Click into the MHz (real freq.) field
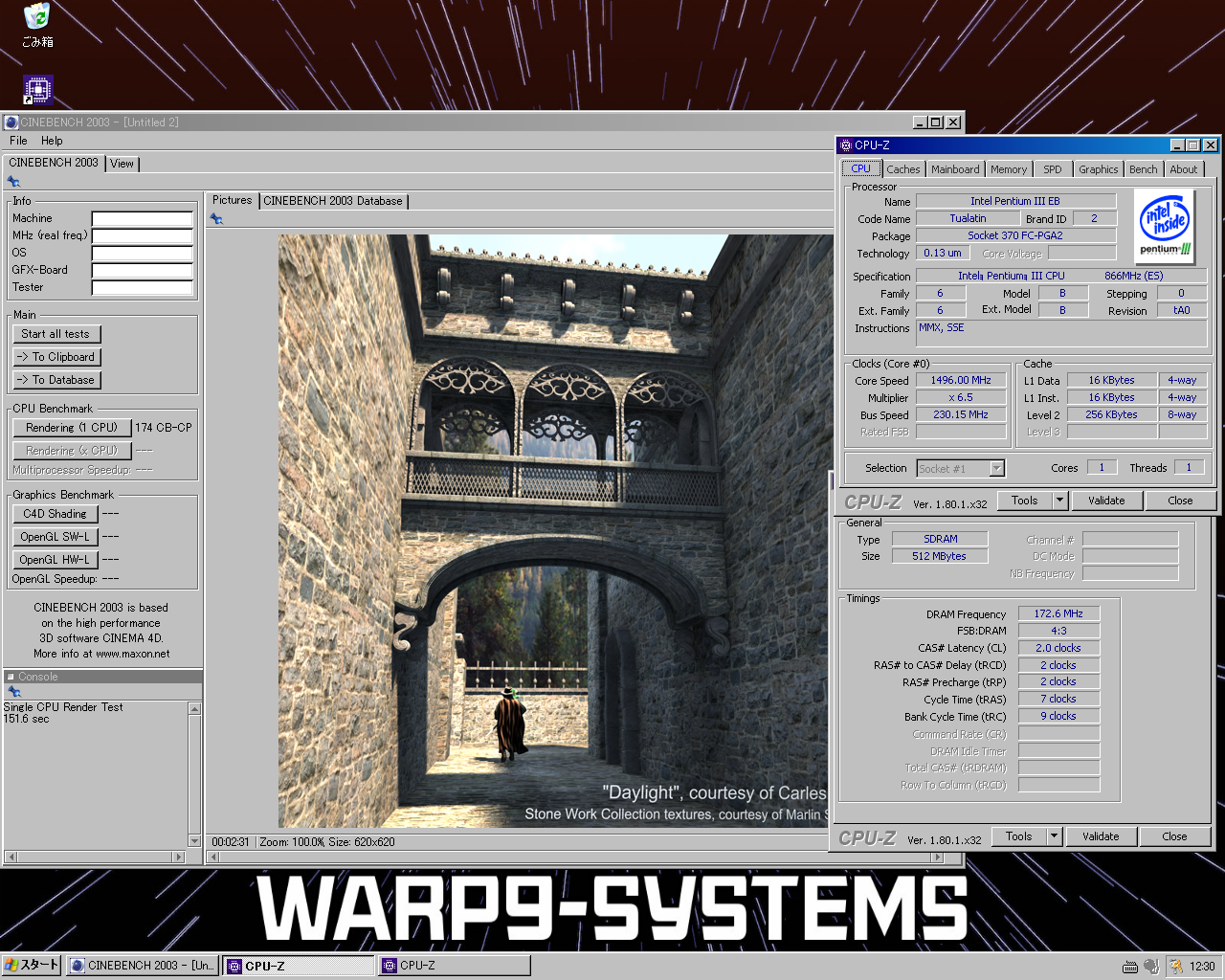 click(x=143, y=236)
